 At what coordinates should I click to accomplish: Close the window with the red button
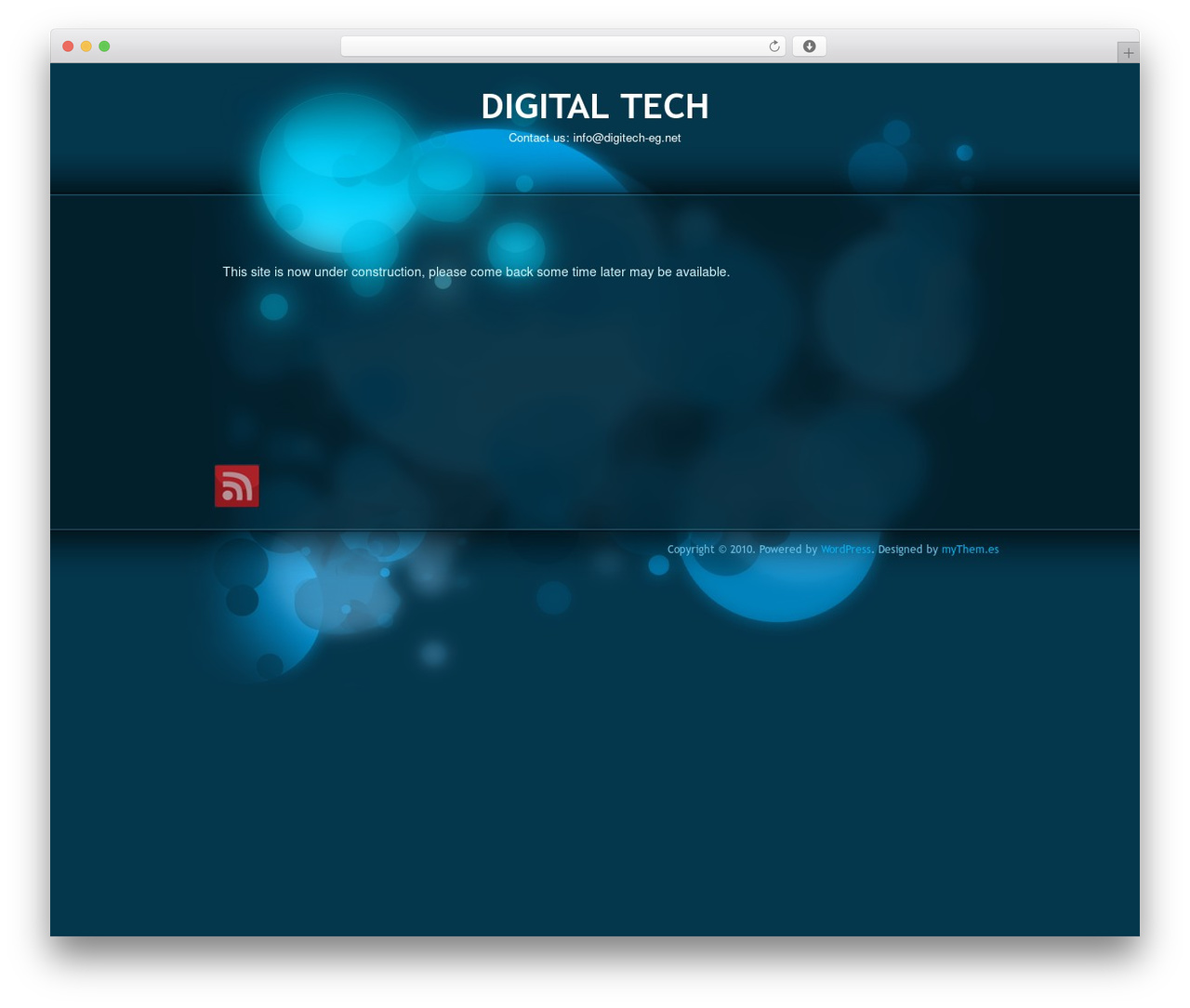click(x=68, y=46)
